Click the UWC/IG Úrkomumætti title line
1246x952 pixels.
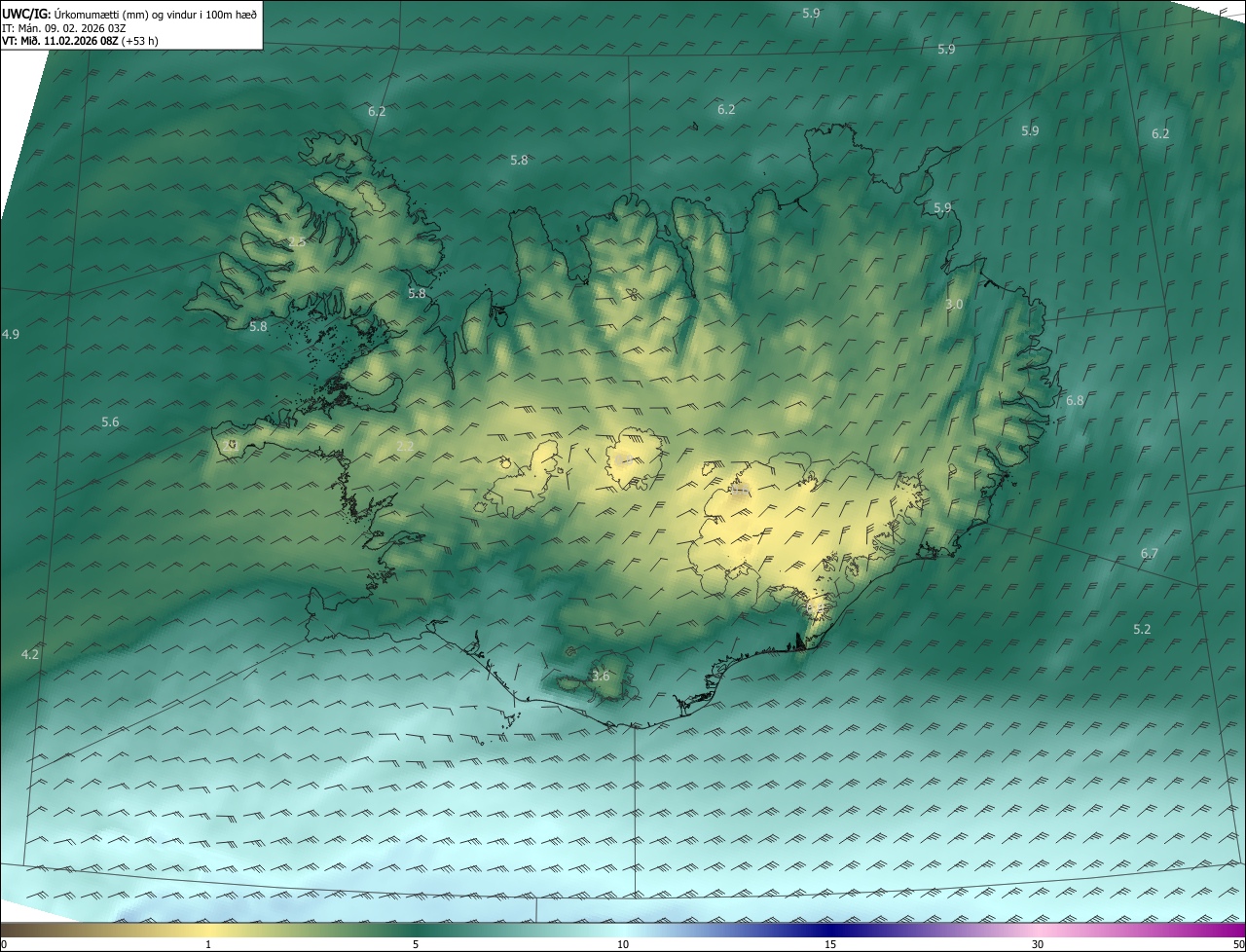[x=129, y=14]
